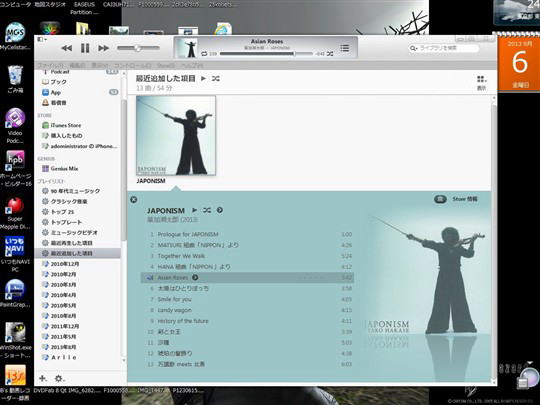Select track Smile for you
Viewport: 540px width, 405px height.
pyautogui.click(x=175, y=299)
